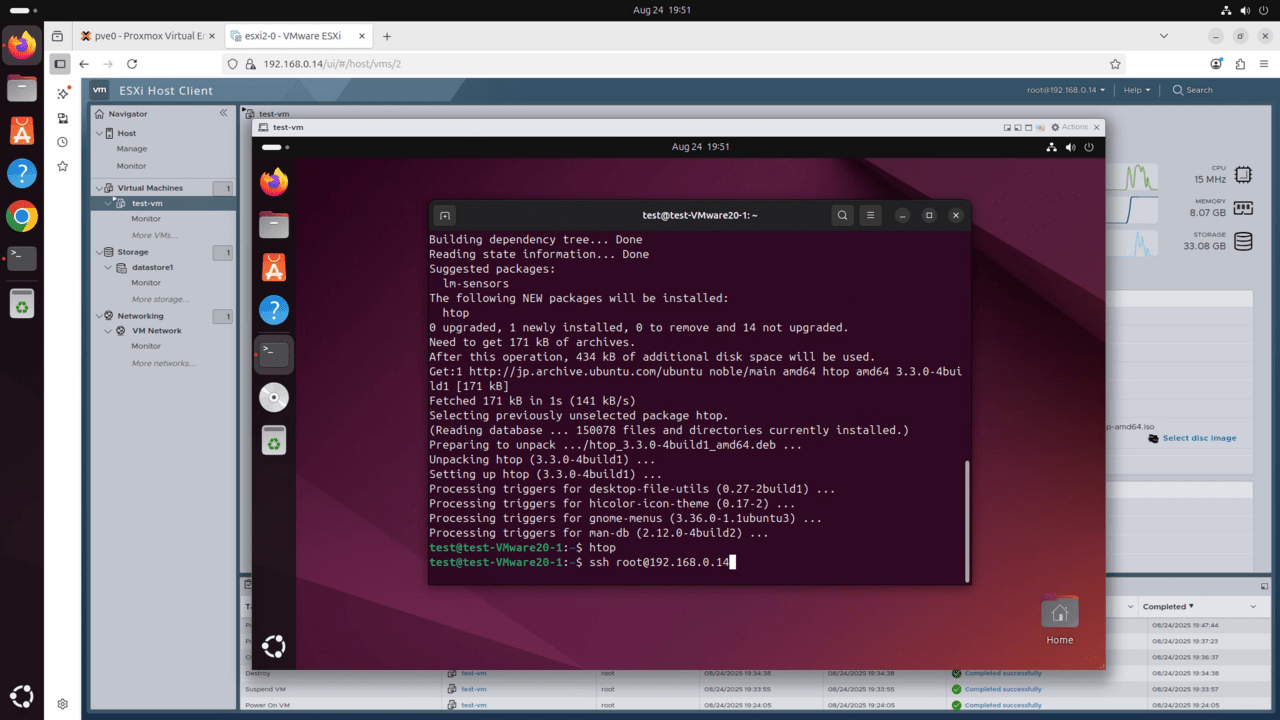This screenshot has height=720, width=1280.
Task: Open Files inside the VM console dock
Action: tap(274, 225)
